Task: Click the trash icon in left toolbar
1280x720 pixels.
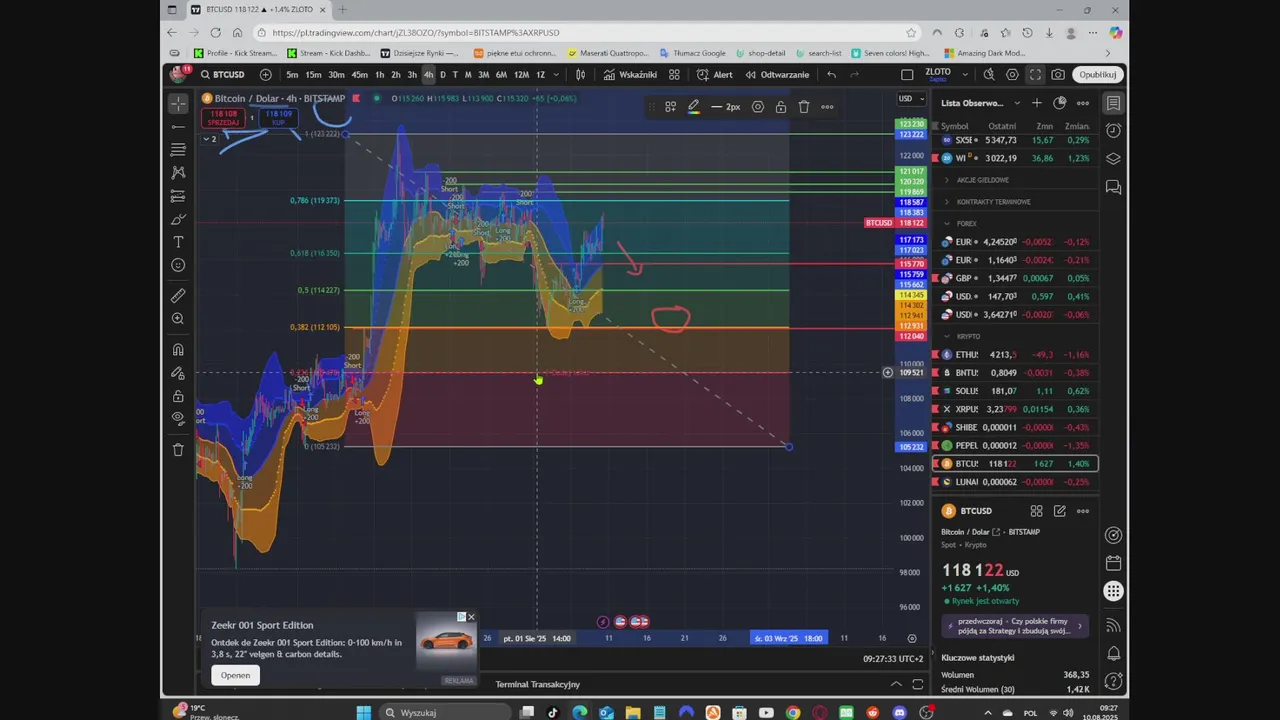Action: pos(178,450)
